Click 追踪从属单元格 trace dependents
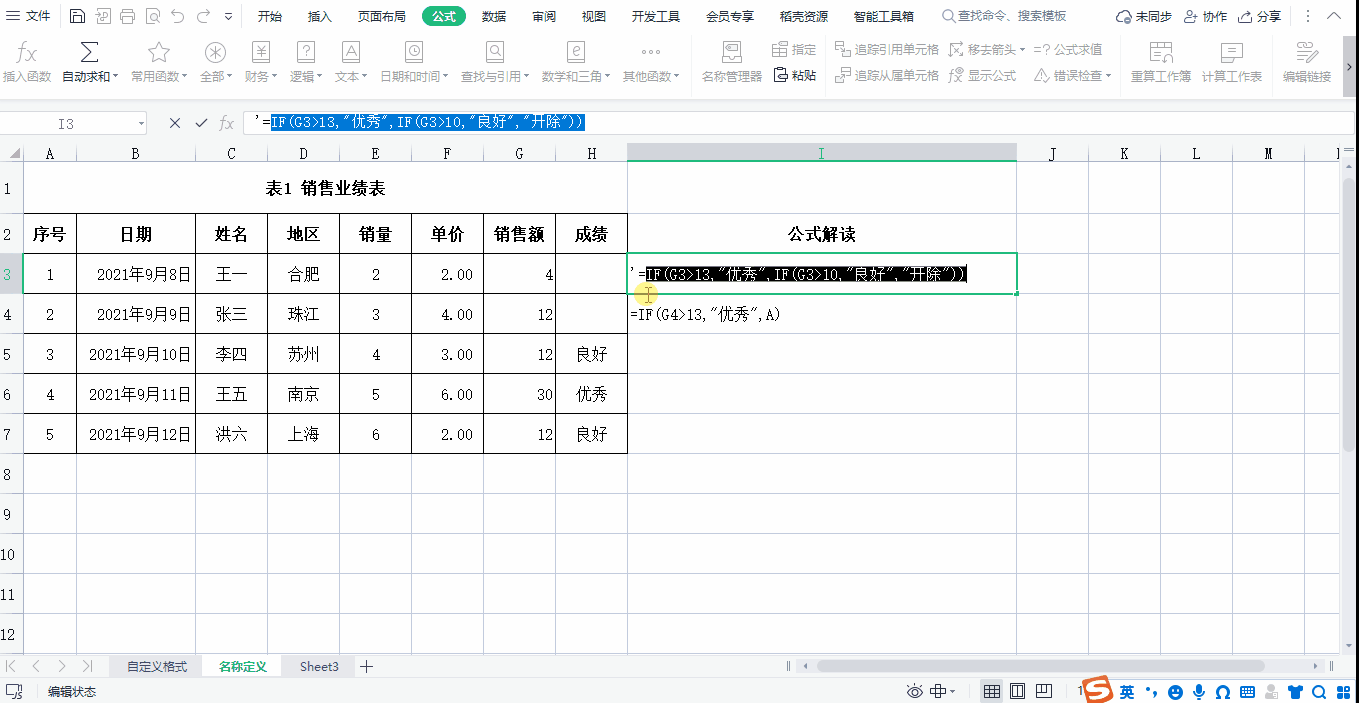 (x=885, y=75)
